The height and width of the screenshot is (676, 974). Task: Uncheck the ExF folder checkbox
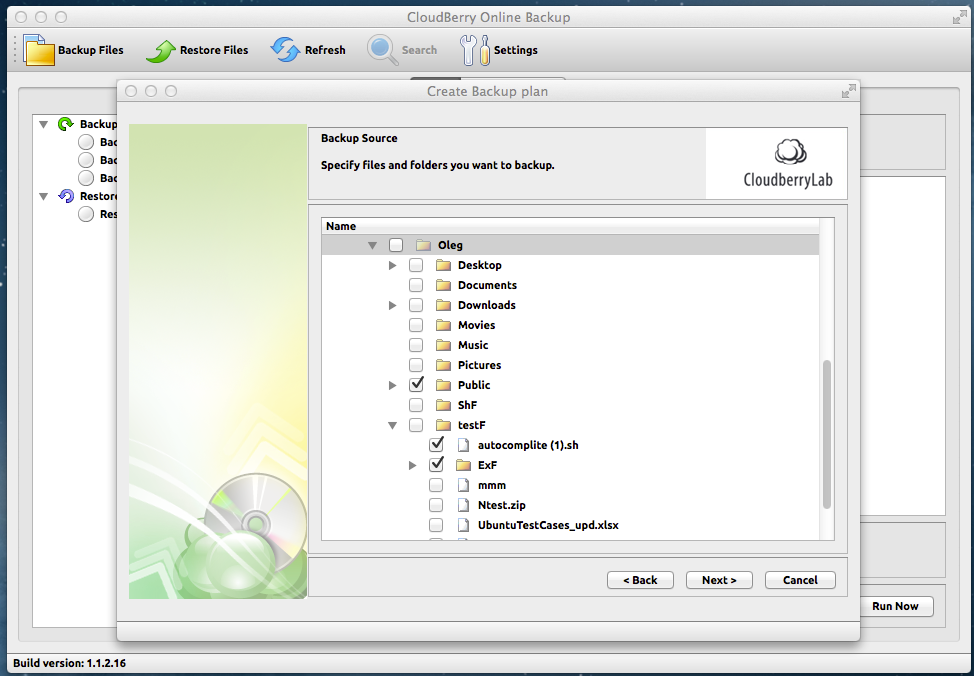coord(436,464)
